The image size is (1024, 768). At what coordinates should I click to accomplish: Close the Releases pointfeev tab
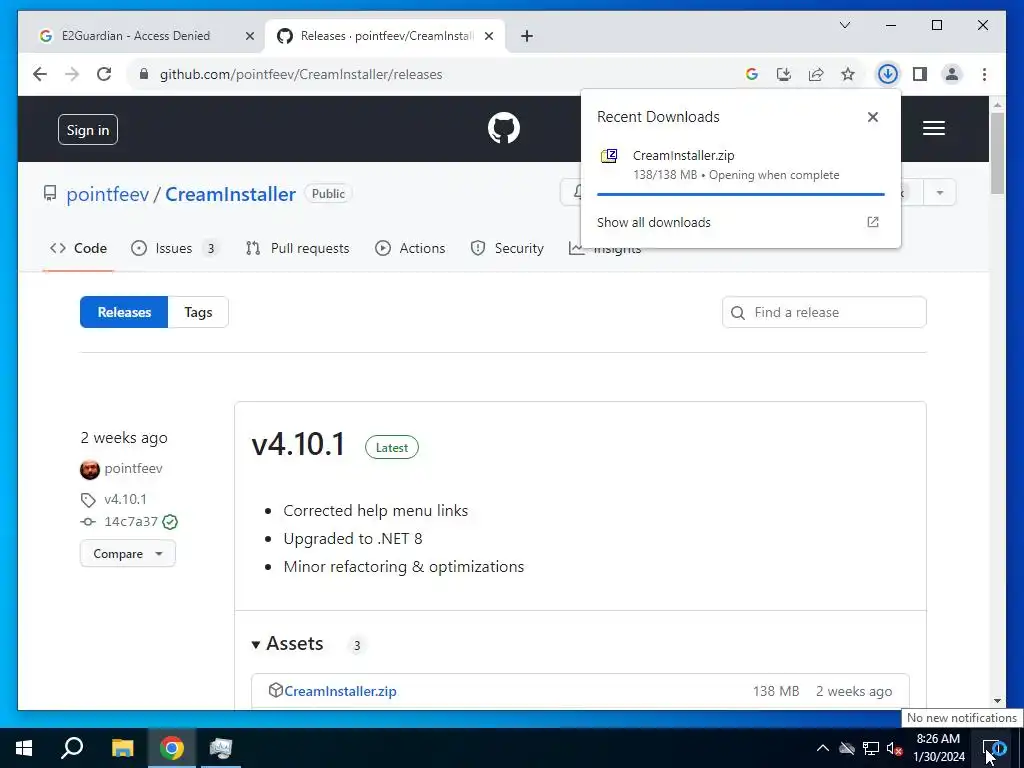click(488, 36)
